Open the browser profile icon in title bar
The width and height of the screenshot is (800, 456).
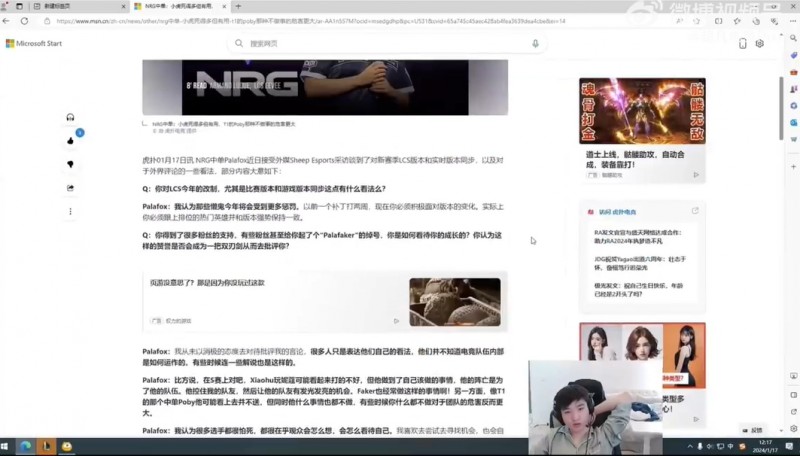tap(5, 6)
